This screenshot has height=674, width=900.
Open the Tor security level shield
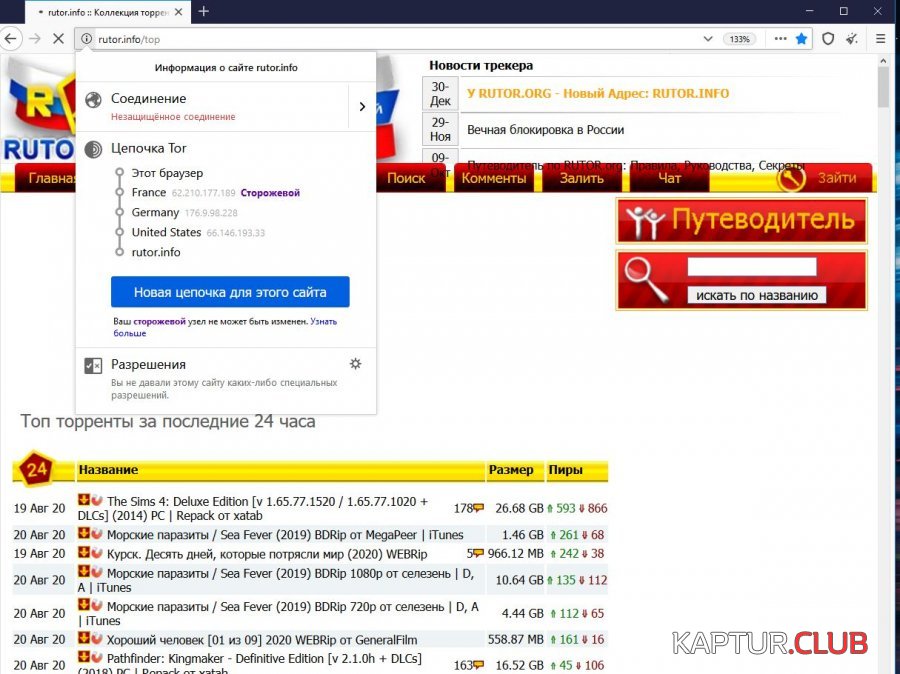point(828,39)
